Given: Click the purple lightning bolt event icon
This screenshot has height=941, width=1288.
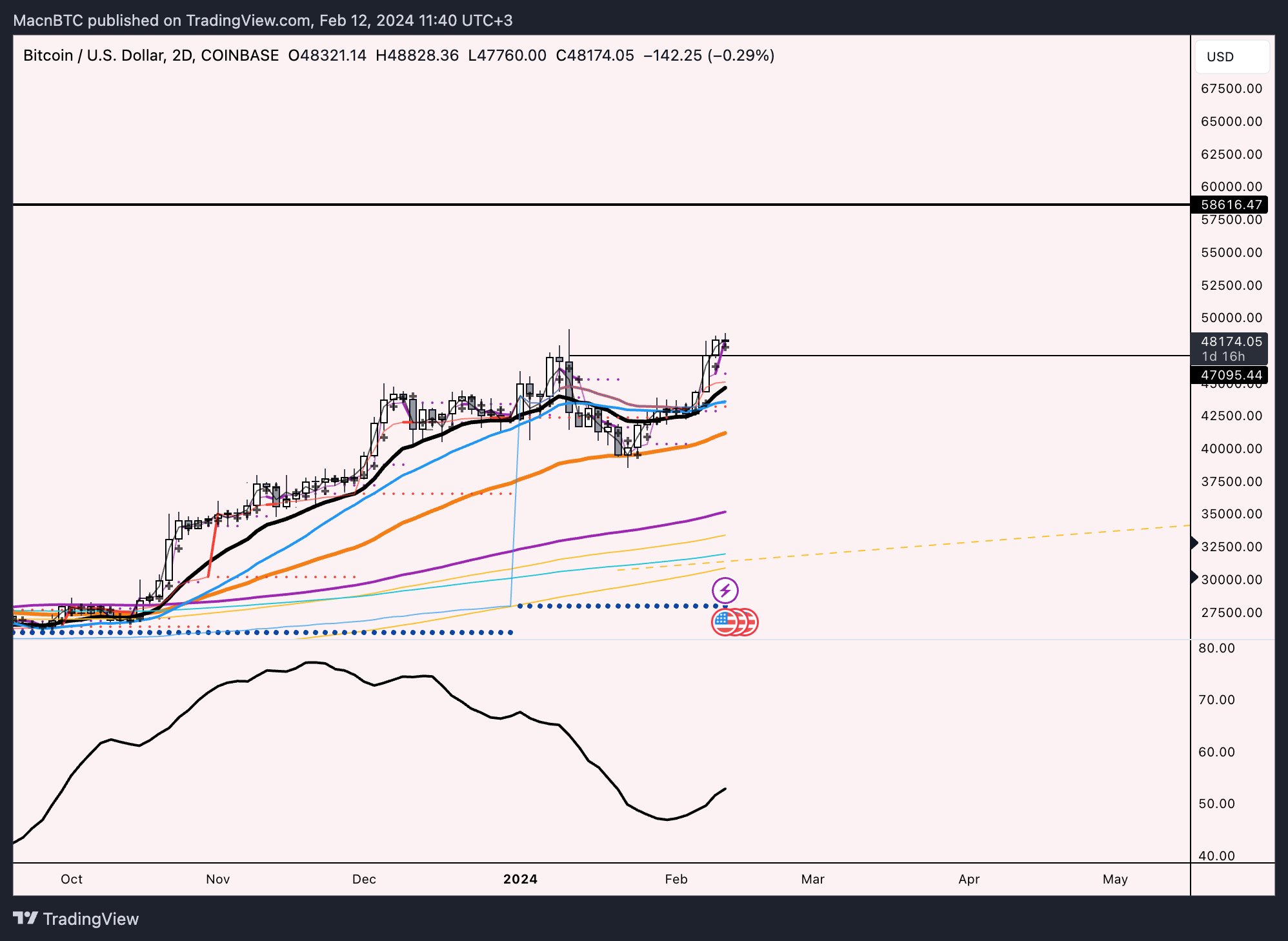Looking at the screenshot, I should [x=725, y=590].
